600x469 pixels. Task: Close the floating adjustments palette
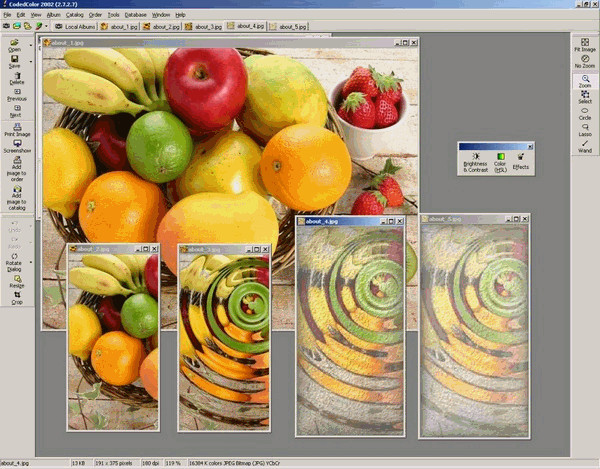(x=530, y=147)
